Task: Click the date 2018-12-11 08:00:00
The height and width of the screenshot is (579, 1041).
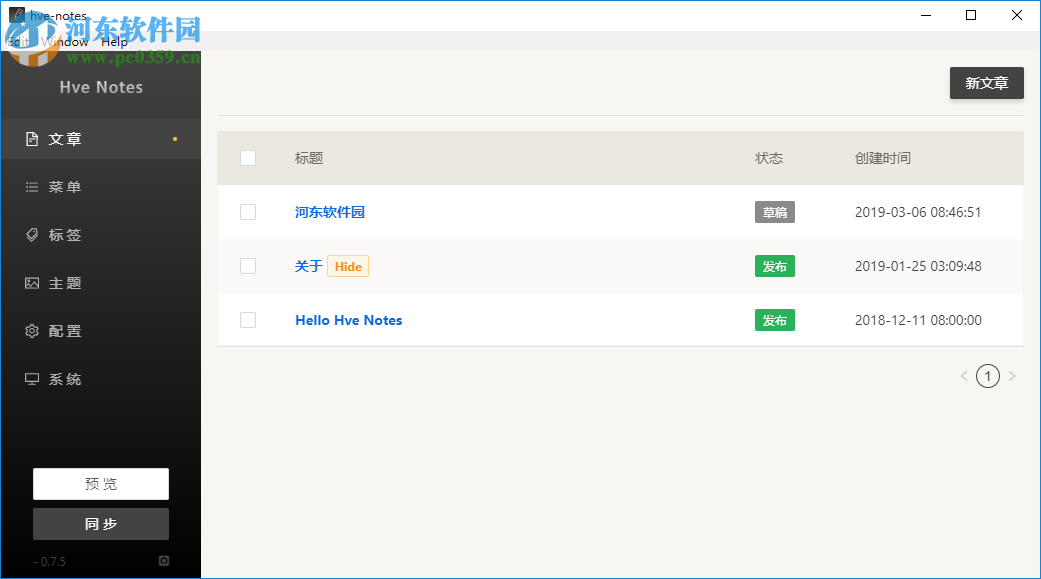Action: pos(918,320)
